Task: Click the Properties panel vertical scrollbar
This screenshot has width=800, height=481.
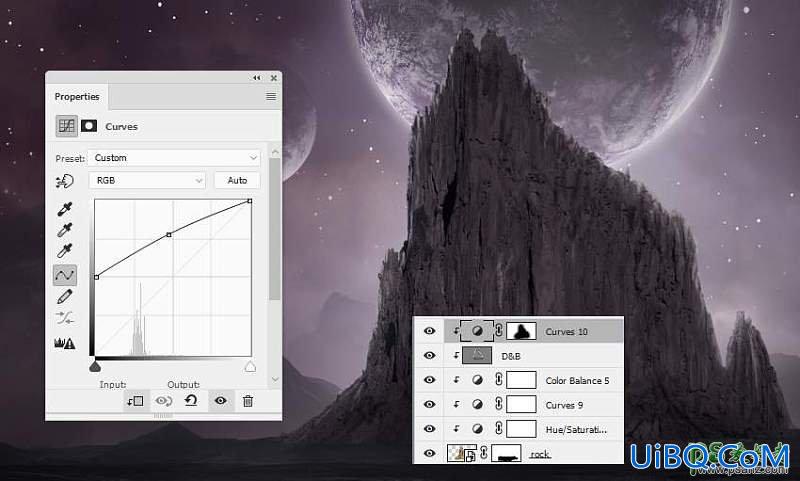Action: (x=275, y=230)
